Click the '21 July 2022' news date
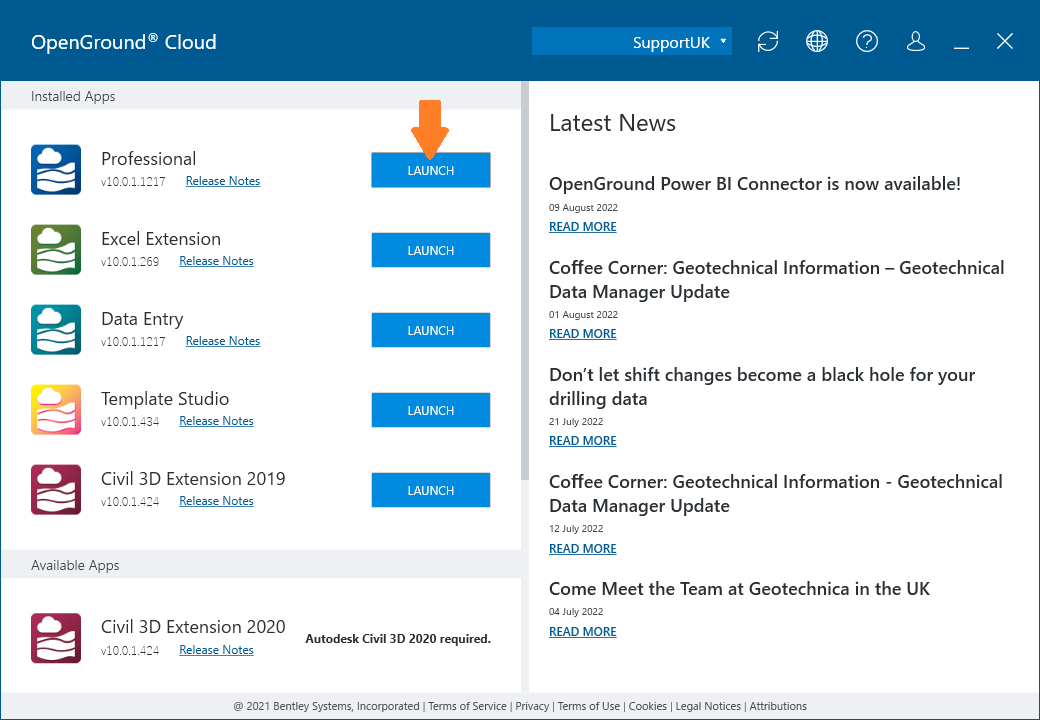Image resolution: width=1040 pixels, height=720 pixels. 576,422
